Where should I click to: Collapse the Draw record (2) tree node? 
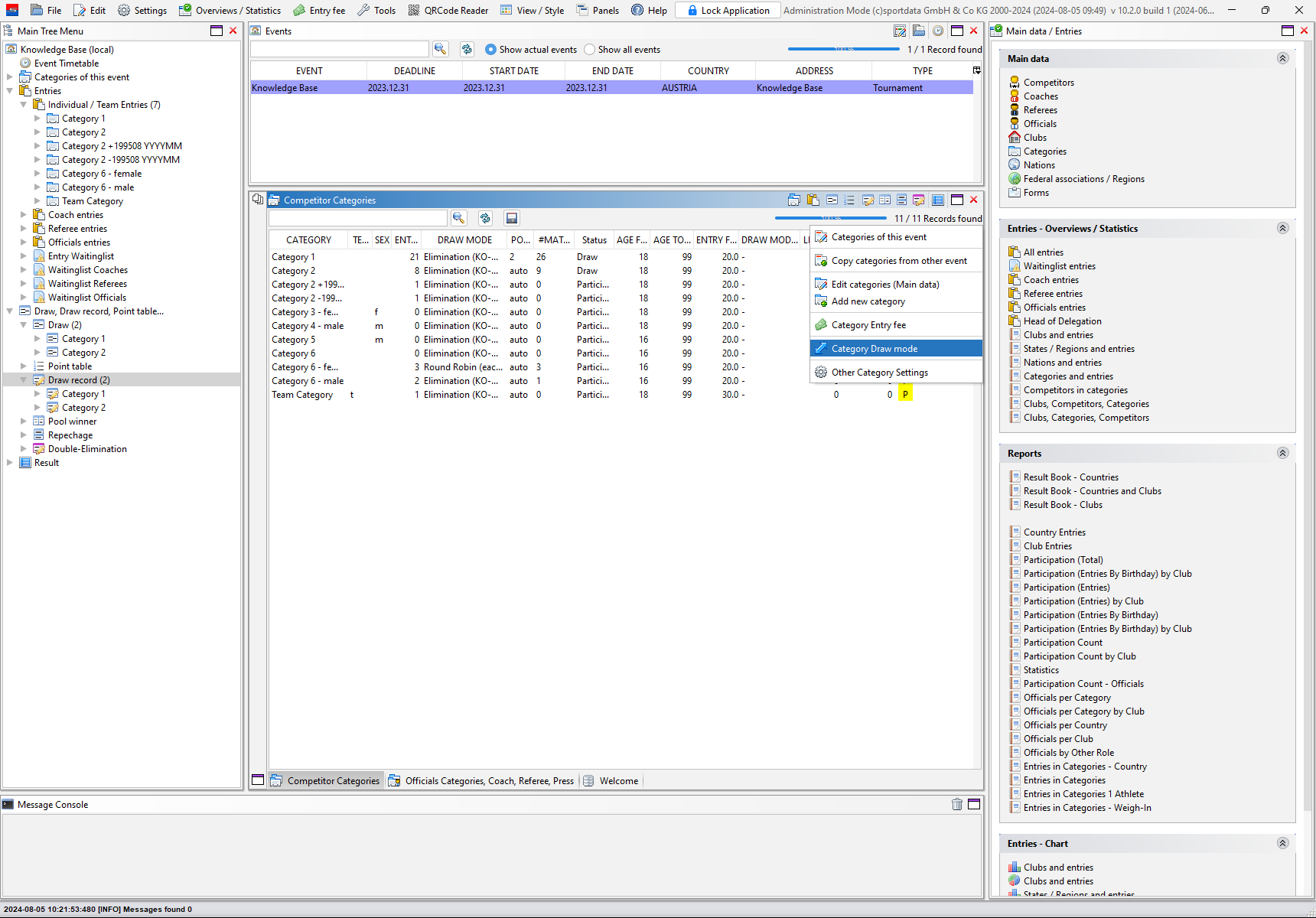(x=24, y=380)
